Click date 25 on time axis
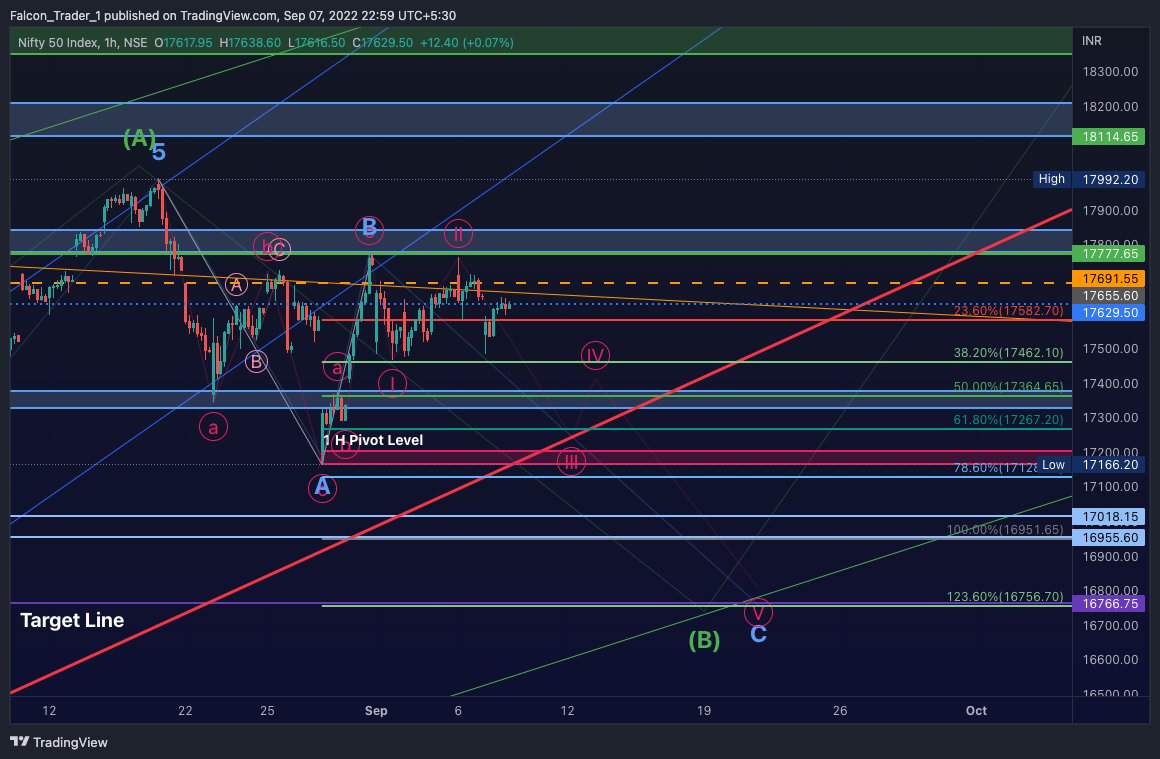The height and width of the screenshot is (759, 1160). click(267, 711)
